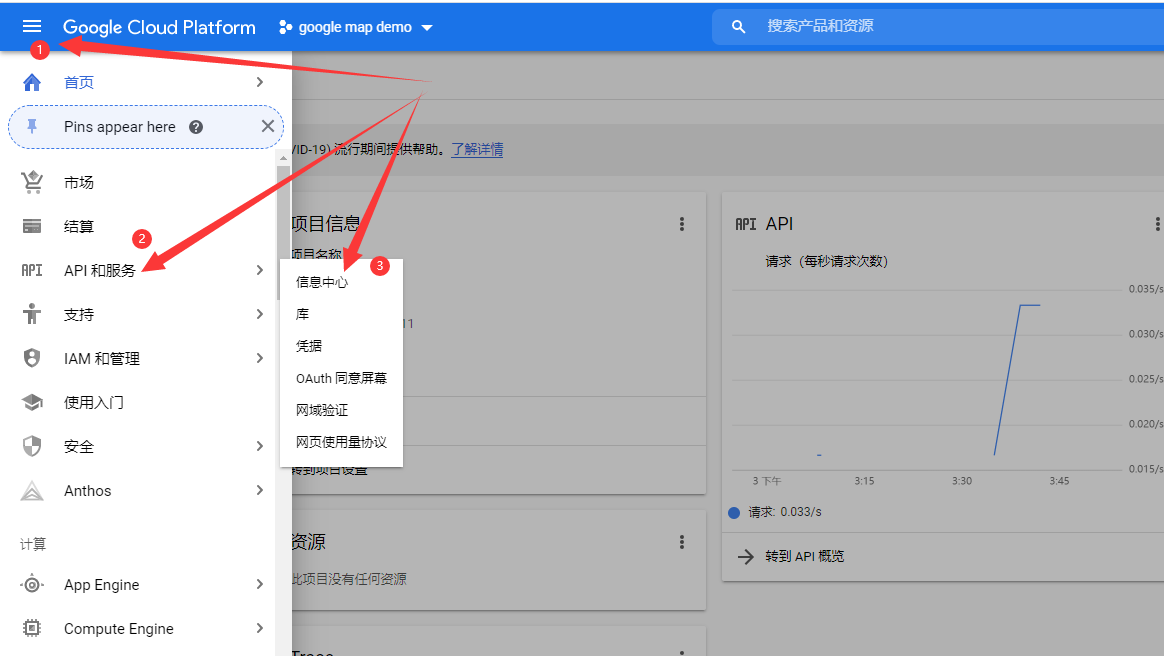Viewport: 1164px width, 656px height.
Task: Open 市场 in the side menu
Action: pos(79,183)
